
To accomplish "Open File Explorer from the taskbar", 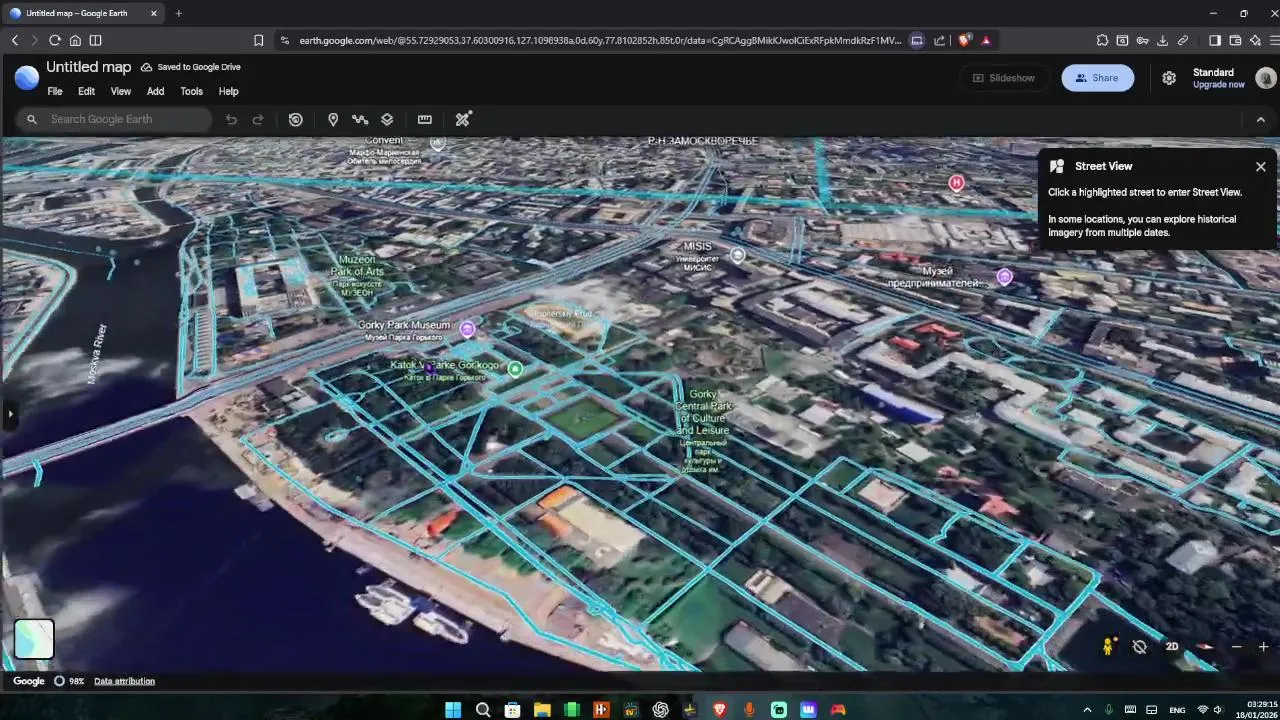I will coord(542,710).
